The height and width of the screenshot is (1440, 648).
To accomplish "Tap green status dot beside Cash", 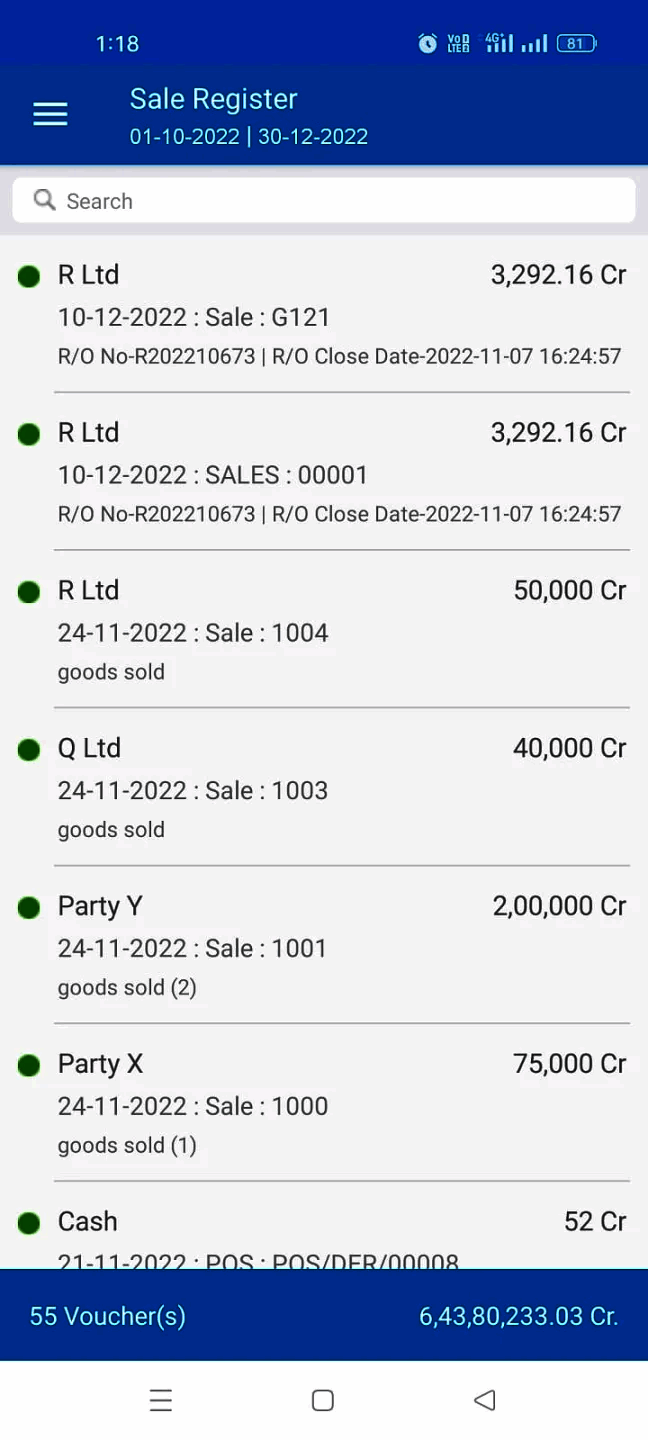I will [29, 1223].
